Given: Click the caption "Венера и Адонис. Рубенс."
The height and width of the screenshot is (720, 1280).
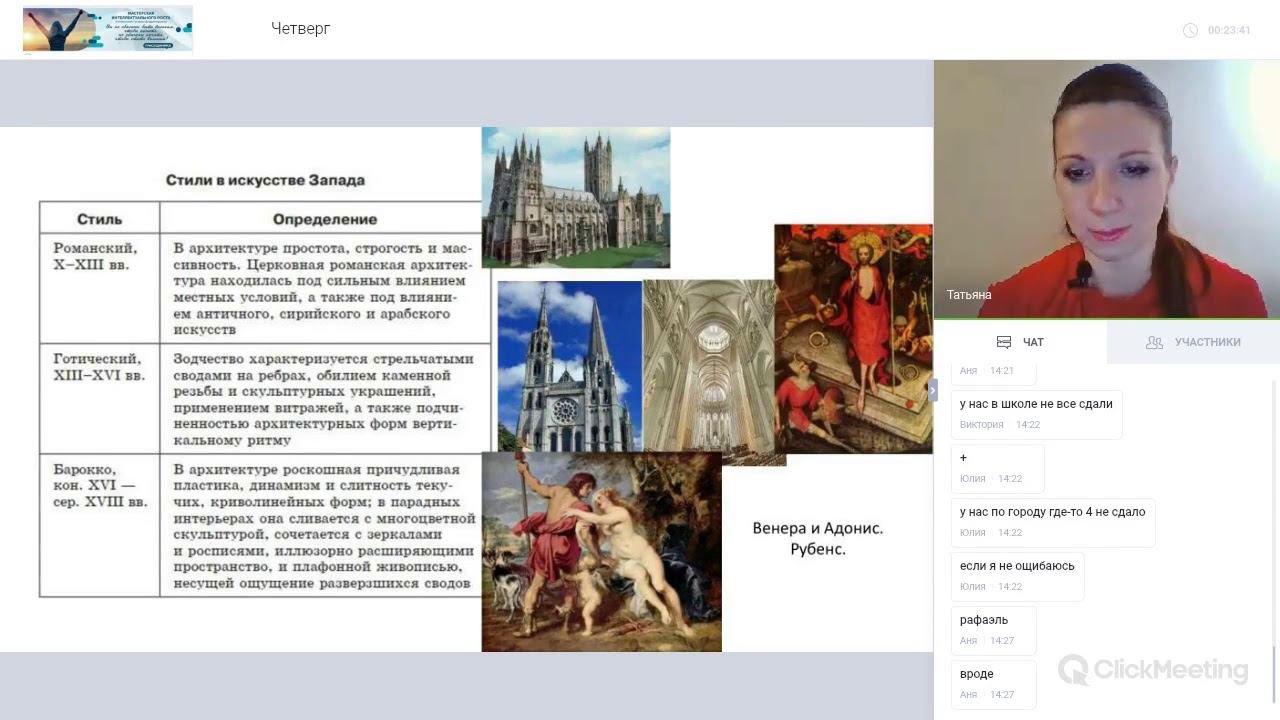Looking at the screenshot, I should 818,538.
